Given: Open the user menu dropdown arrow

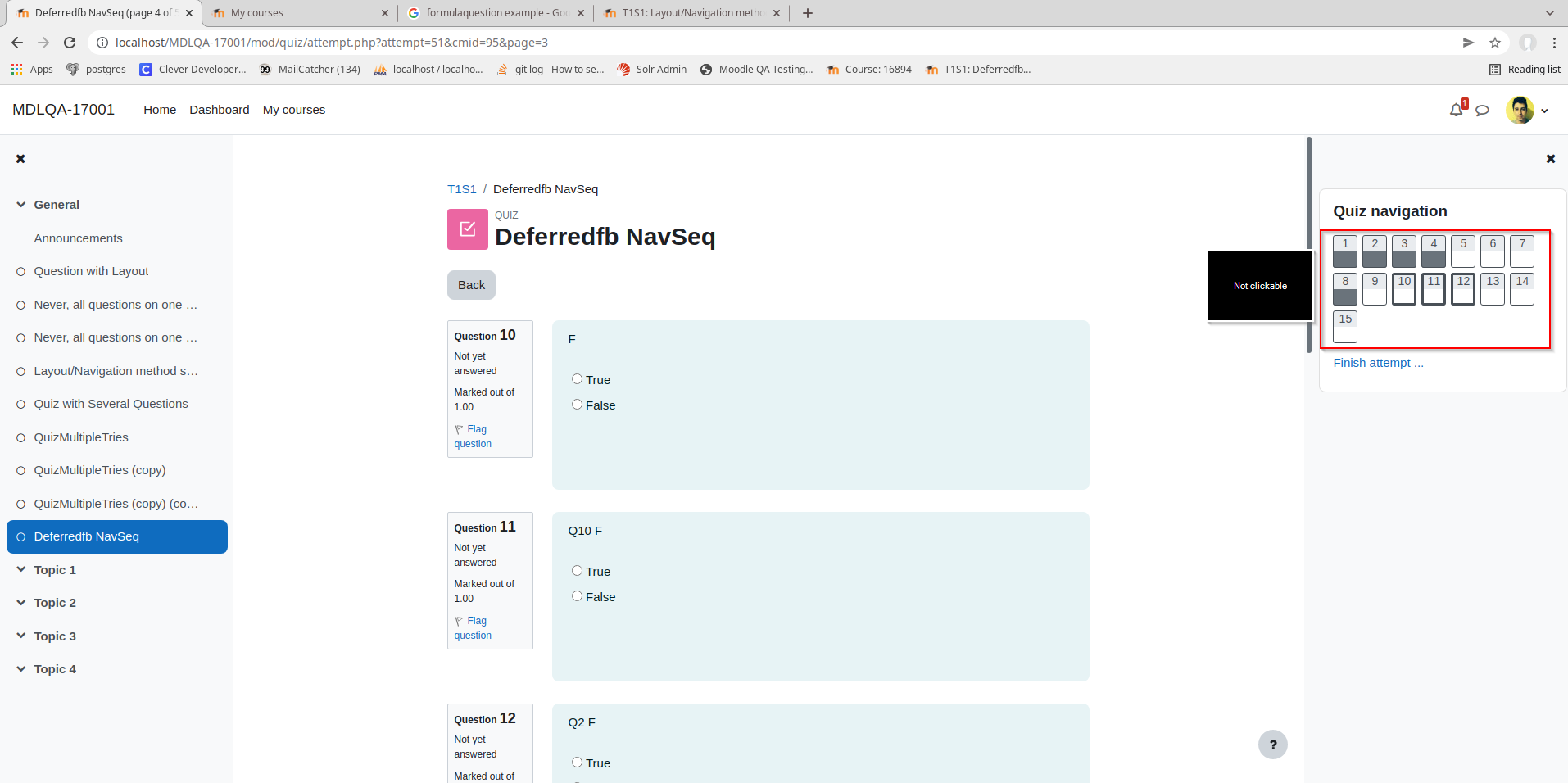Looking at the screenshot, I should point(1544,111).
